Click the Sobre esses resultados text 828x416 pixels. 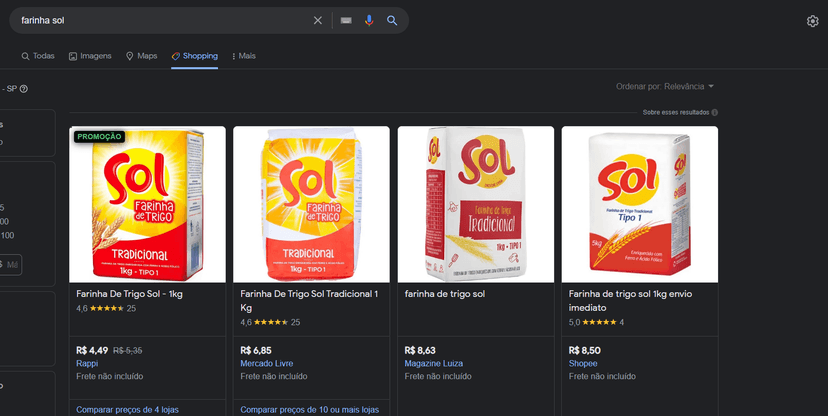click(x=676, y=112)
